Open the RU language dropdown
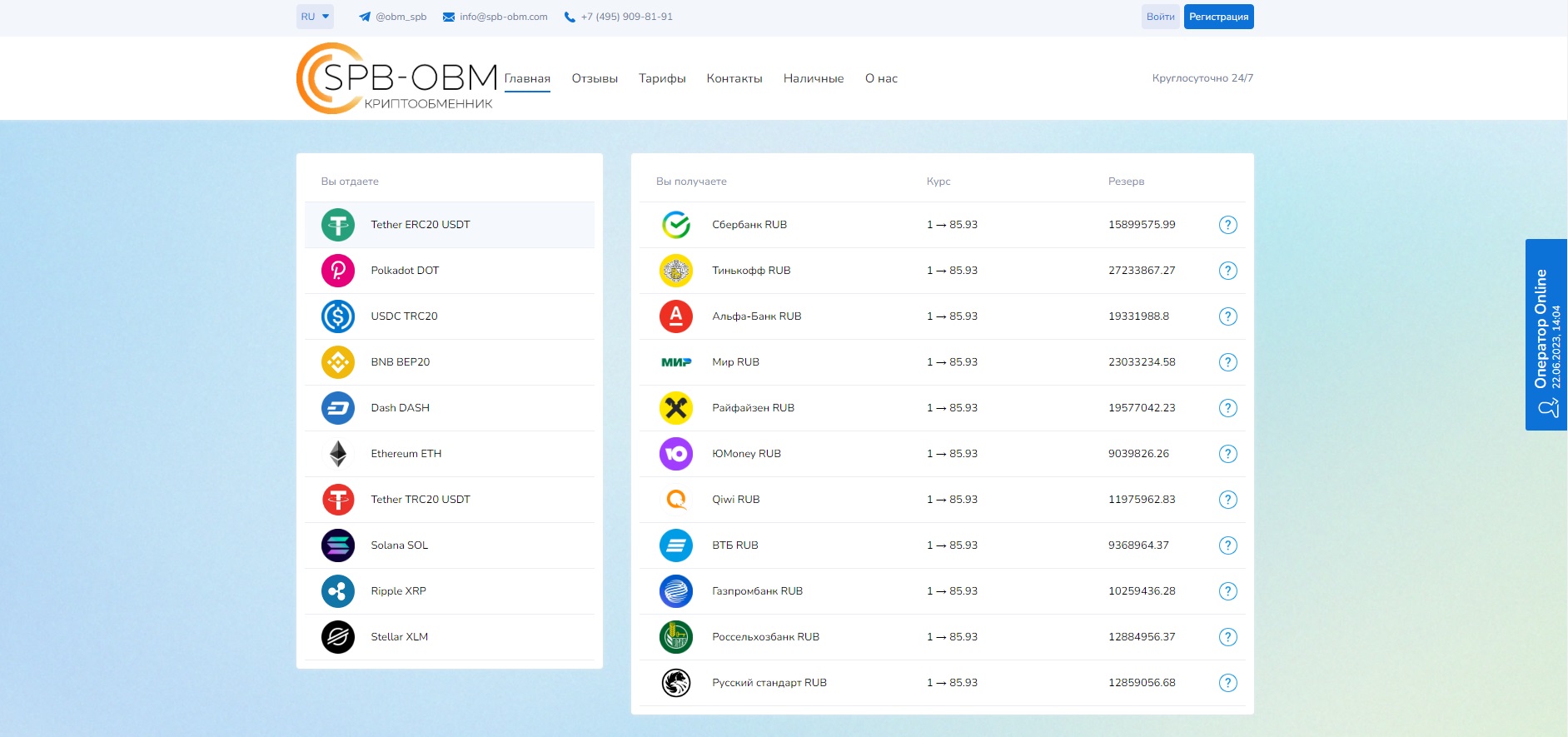 point(315,17)
